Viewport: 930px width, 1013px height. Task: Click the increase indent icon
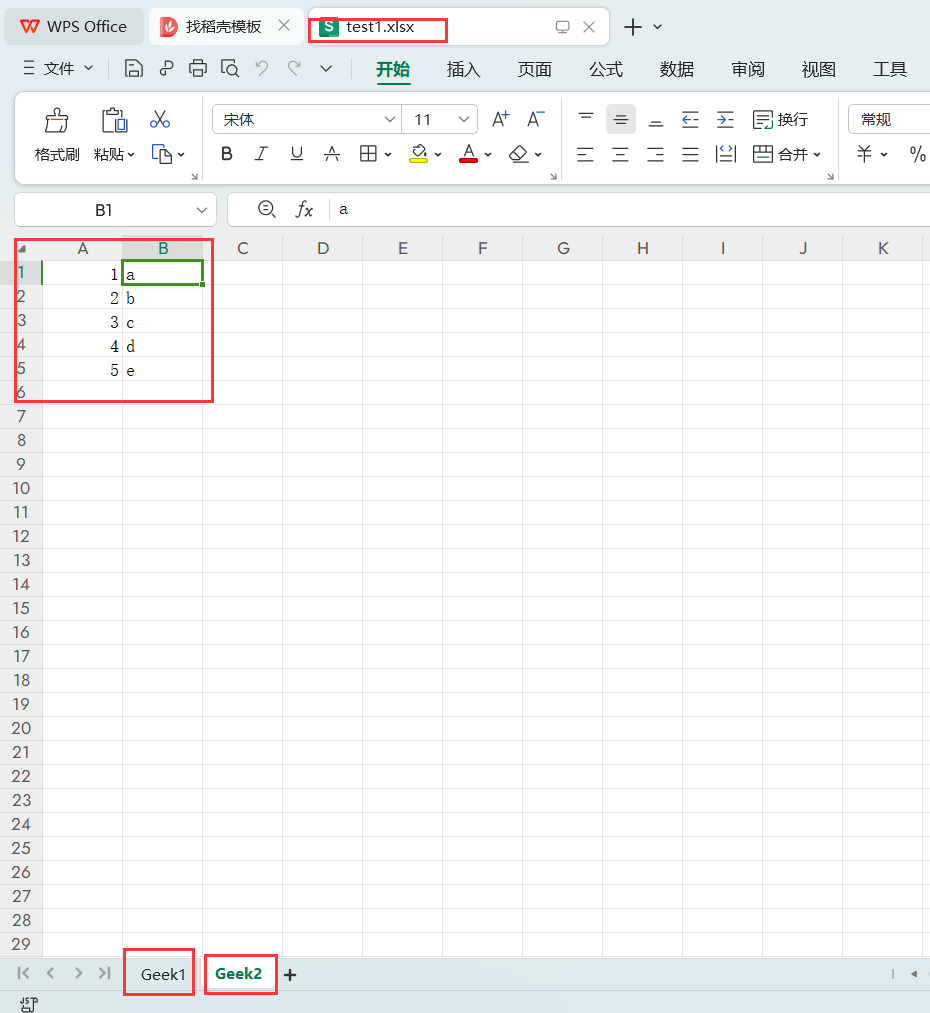point(725,120)
